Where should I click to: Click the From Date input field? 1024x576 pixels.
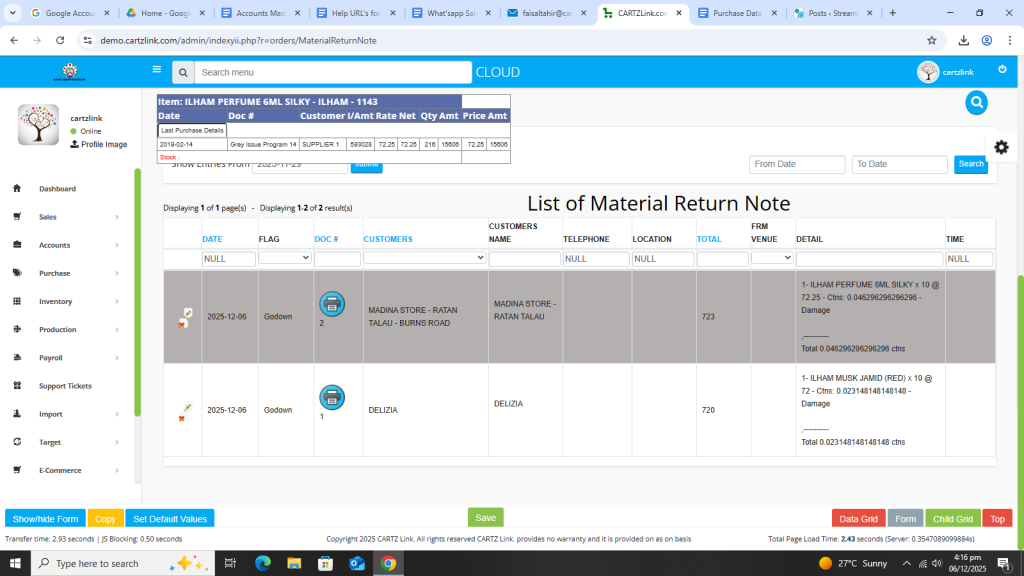tap(797, 164)
